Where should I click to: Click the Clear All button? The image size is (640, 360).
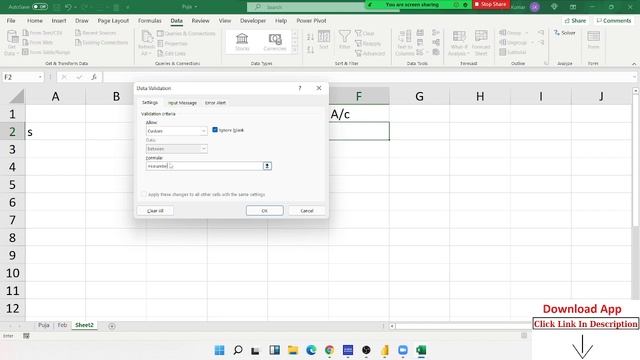tap(155, 211)
